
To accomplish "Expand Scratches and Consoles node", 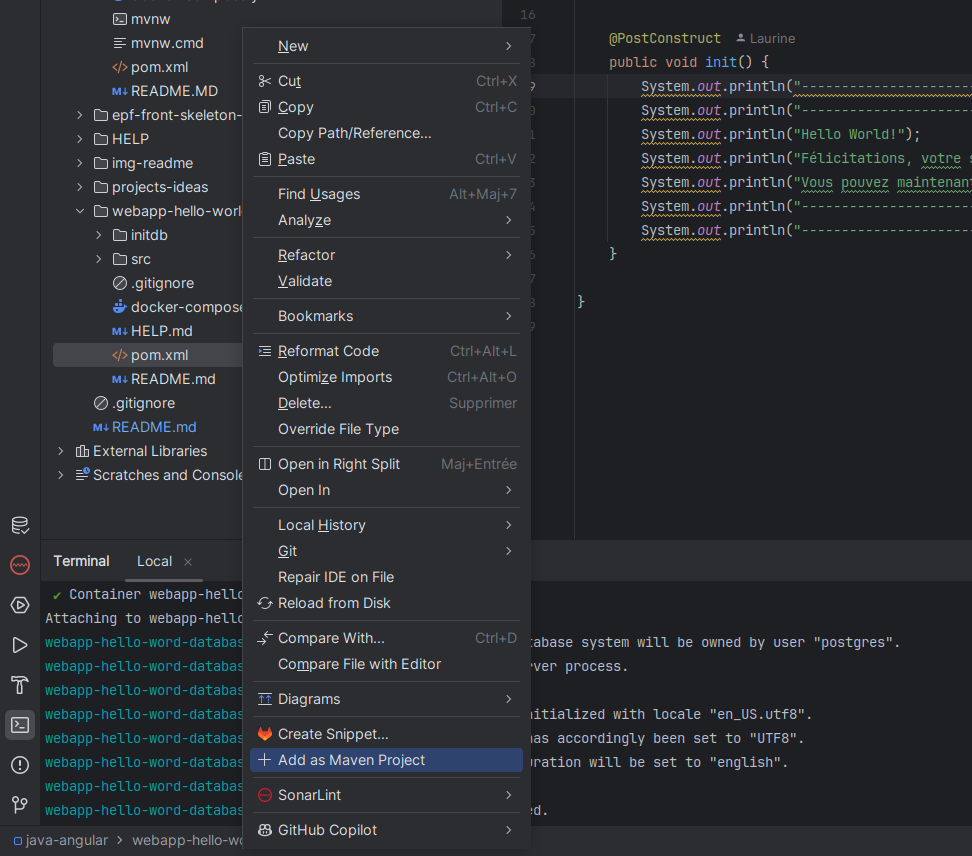I will pos(60,475).
